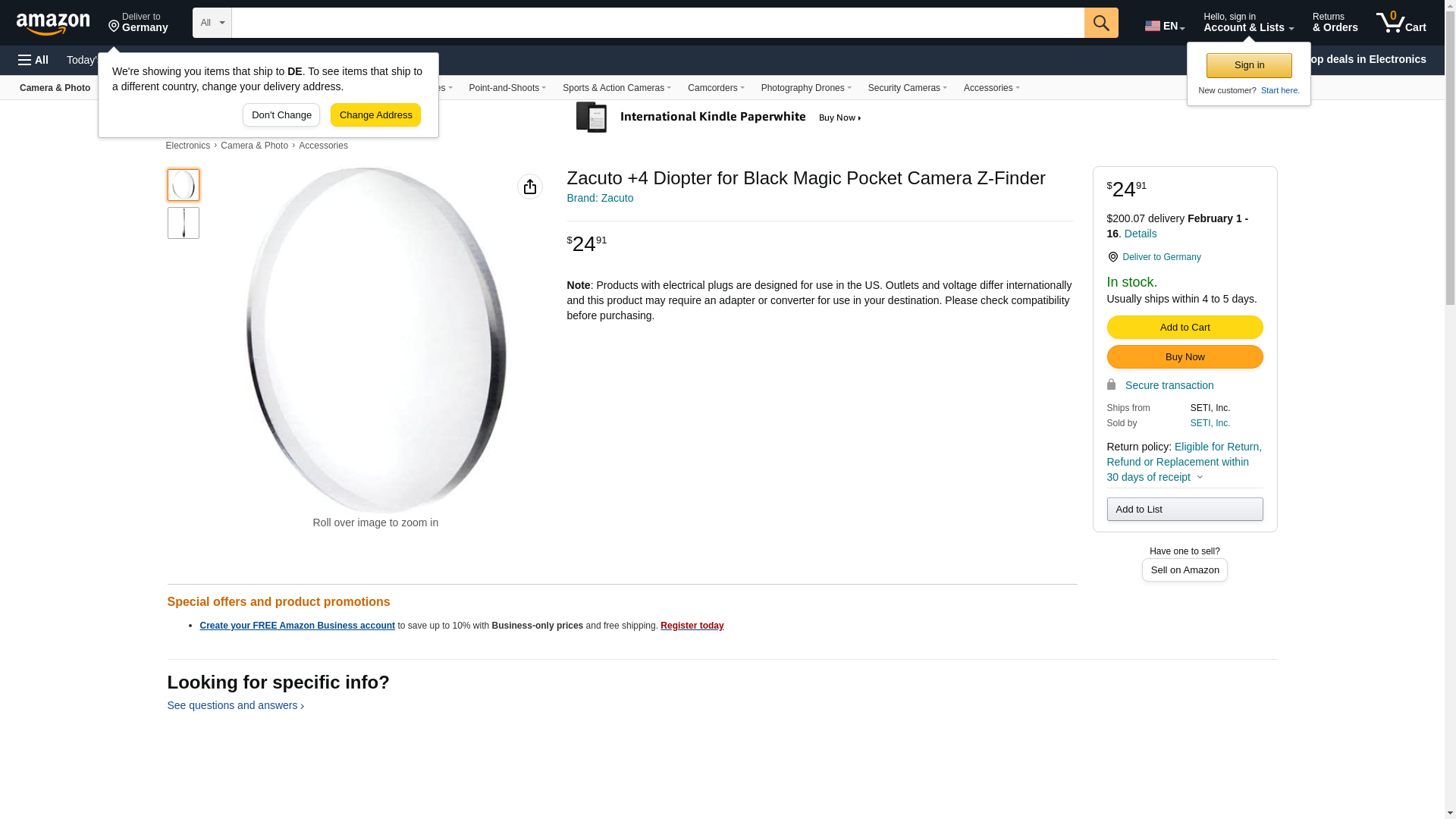Click the Change Address button
The width and height of the screenshot is (1456, 819).
point(375,115)
